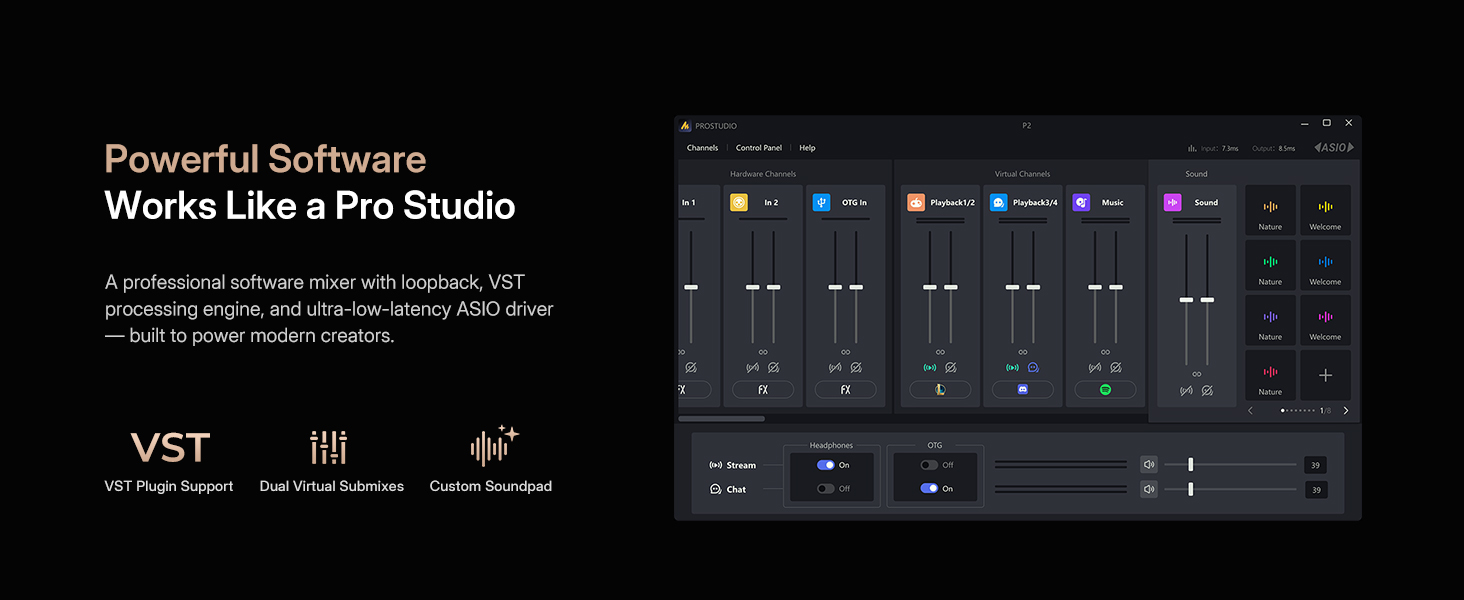This screenshot has height=600, width=1464.
Task: Toggle stream routing on Music channel
Action: pos(1094,368)
